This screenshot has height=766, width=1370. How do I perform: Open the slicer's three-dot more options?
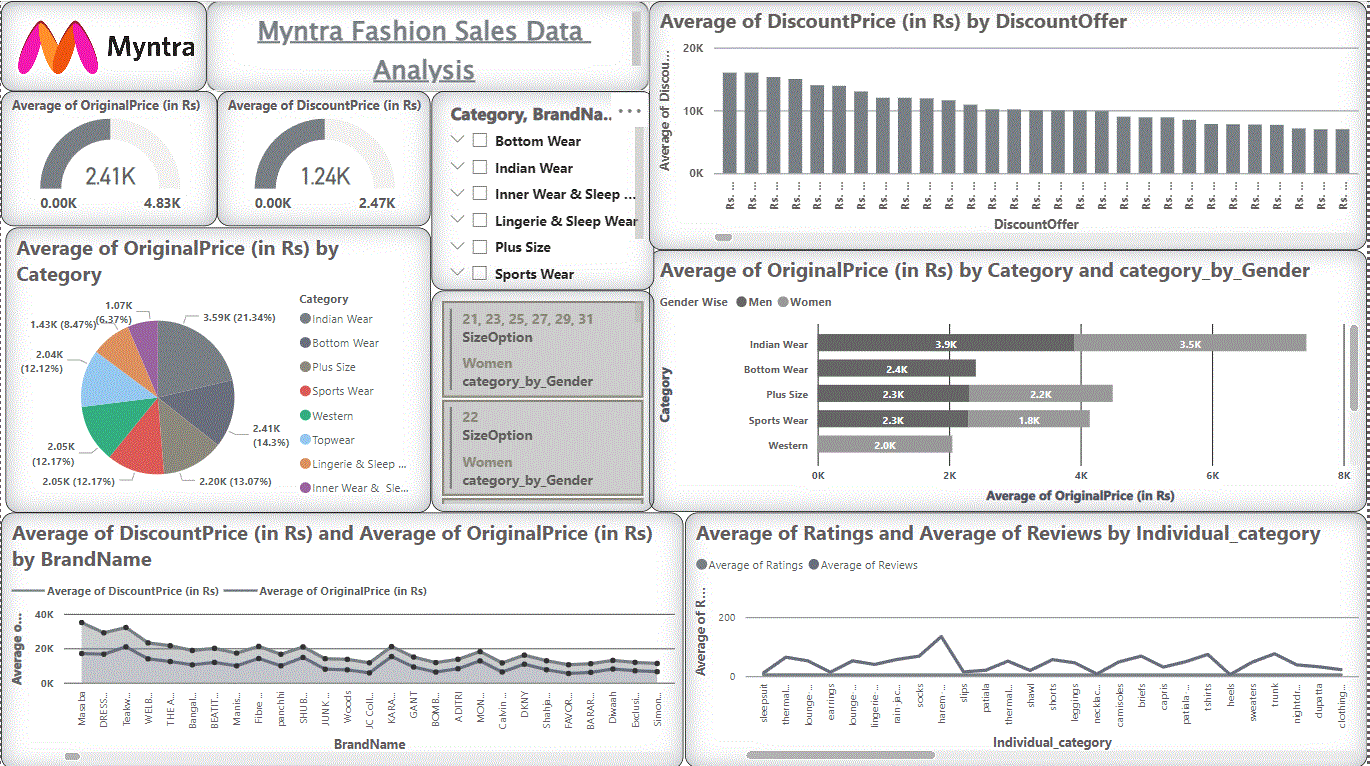[x=629, y=112]
